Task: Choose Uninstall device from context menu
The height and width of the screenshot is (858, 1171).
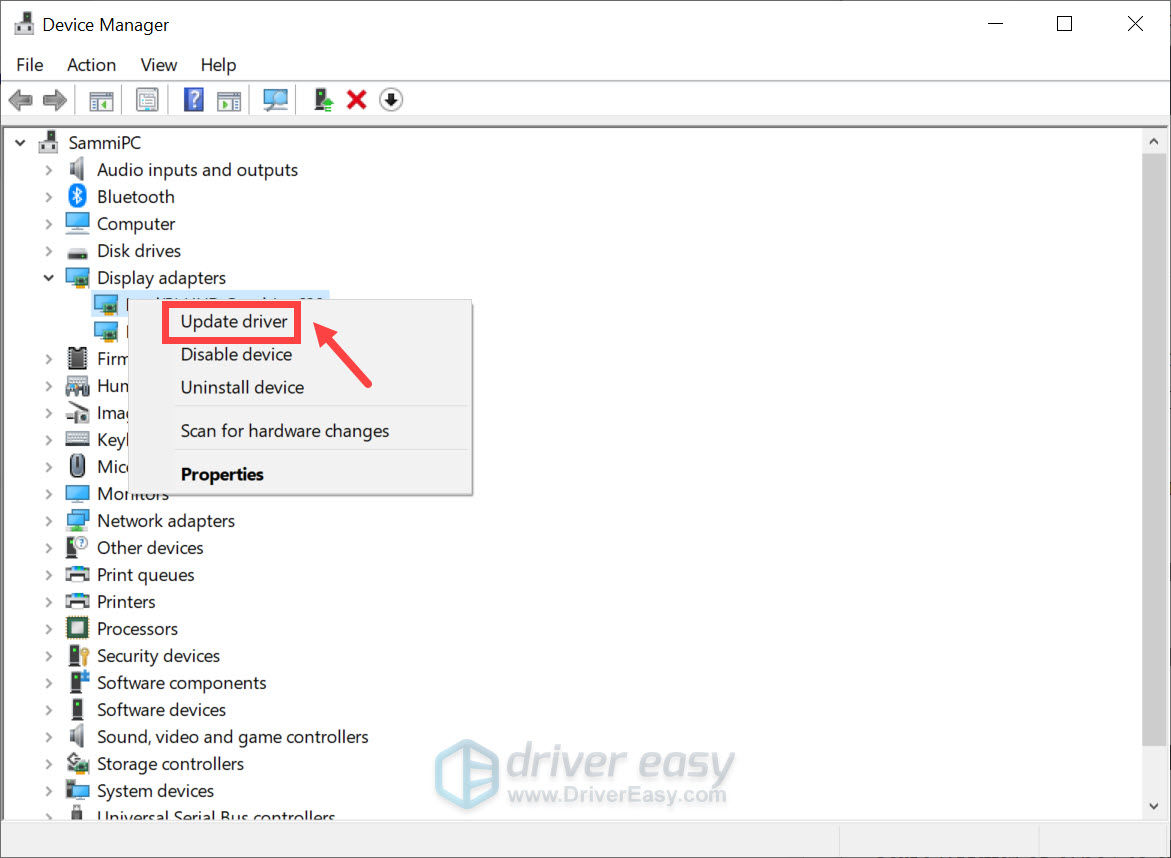Action: point(242,388)
